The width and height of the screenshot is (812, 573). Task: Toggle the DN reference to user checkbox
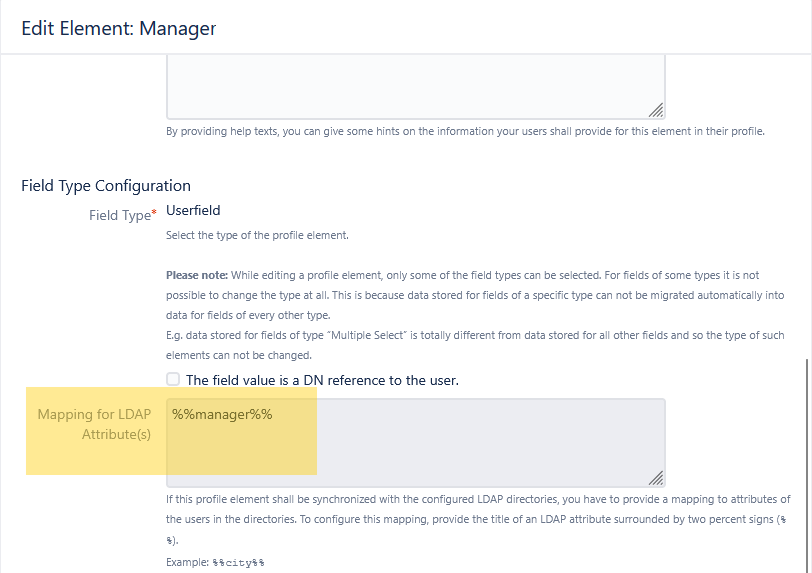point(173,380)
